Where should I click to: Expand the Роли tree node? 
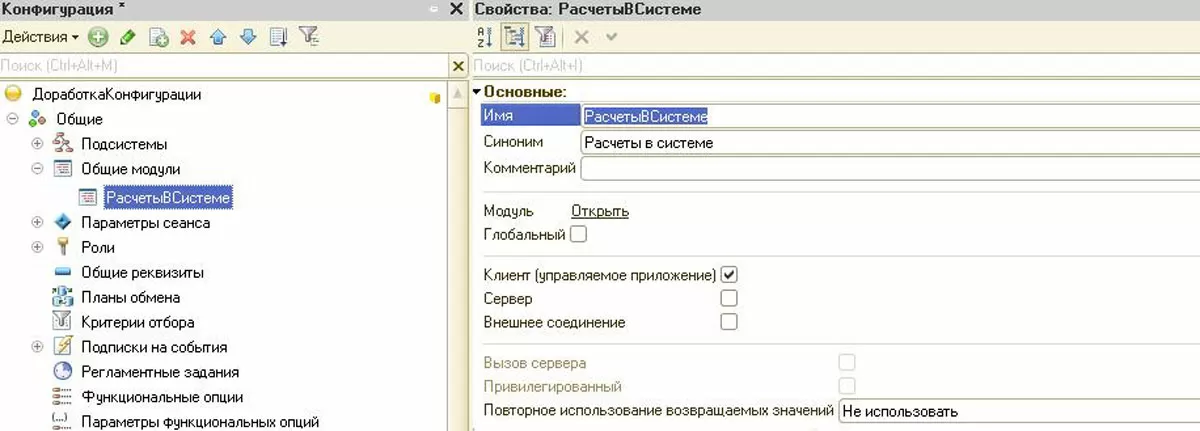(x=37, y=247)
